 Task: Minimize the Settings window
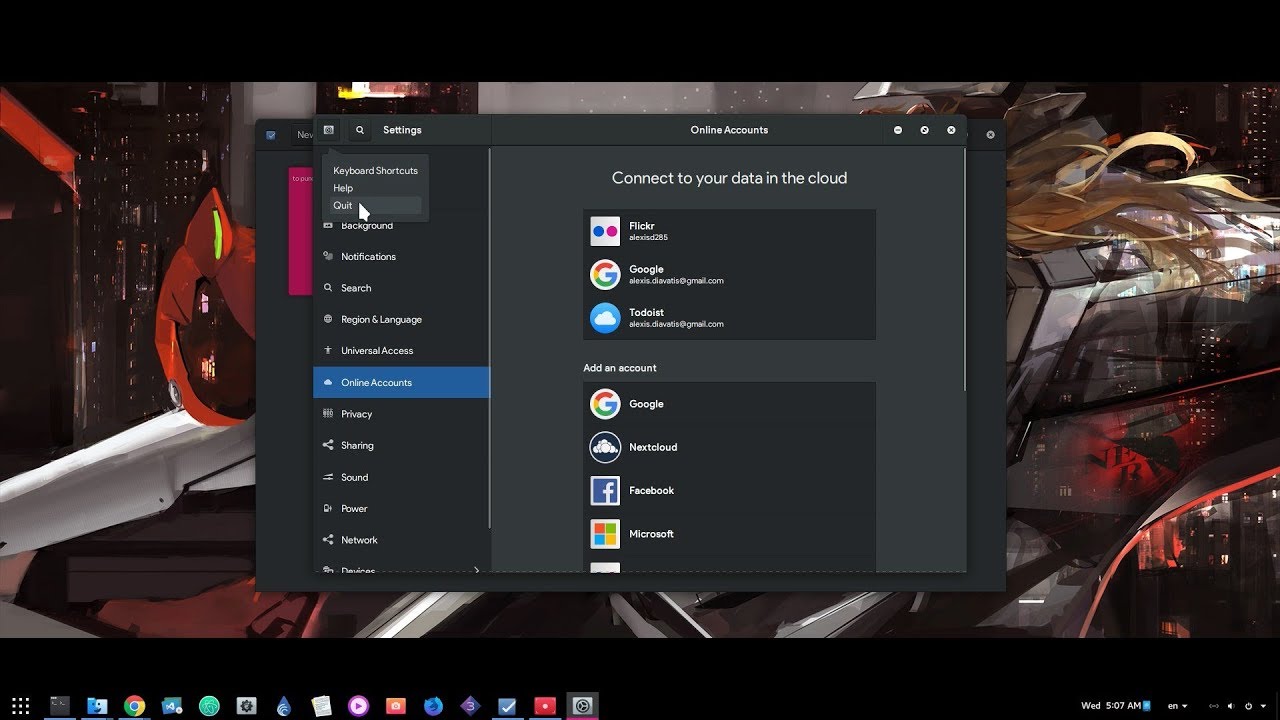point(898,130)
